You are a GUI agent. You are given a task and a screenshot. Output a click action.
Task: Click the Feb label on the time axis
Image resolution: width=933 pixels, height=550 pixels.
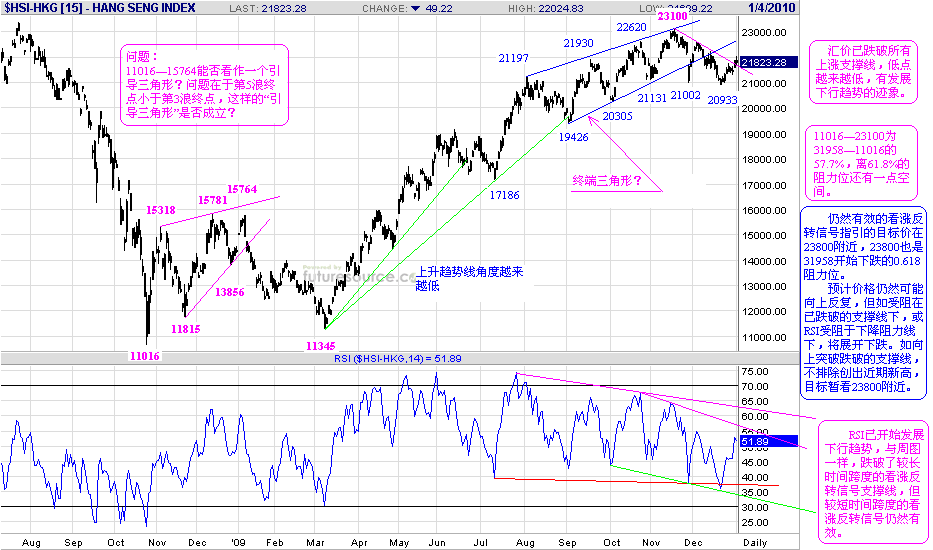(274, 542)
